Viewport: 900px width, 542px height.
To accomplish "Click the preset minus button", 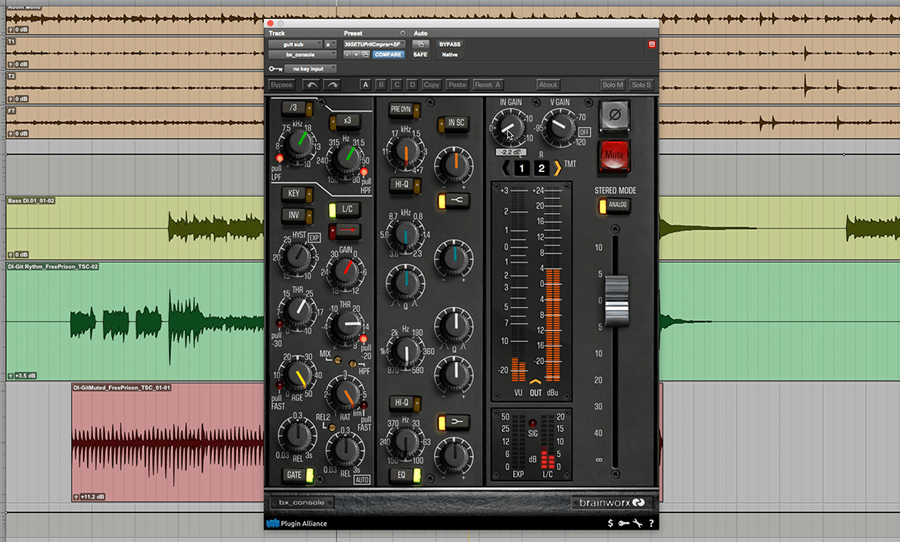I will click(347, 55).
